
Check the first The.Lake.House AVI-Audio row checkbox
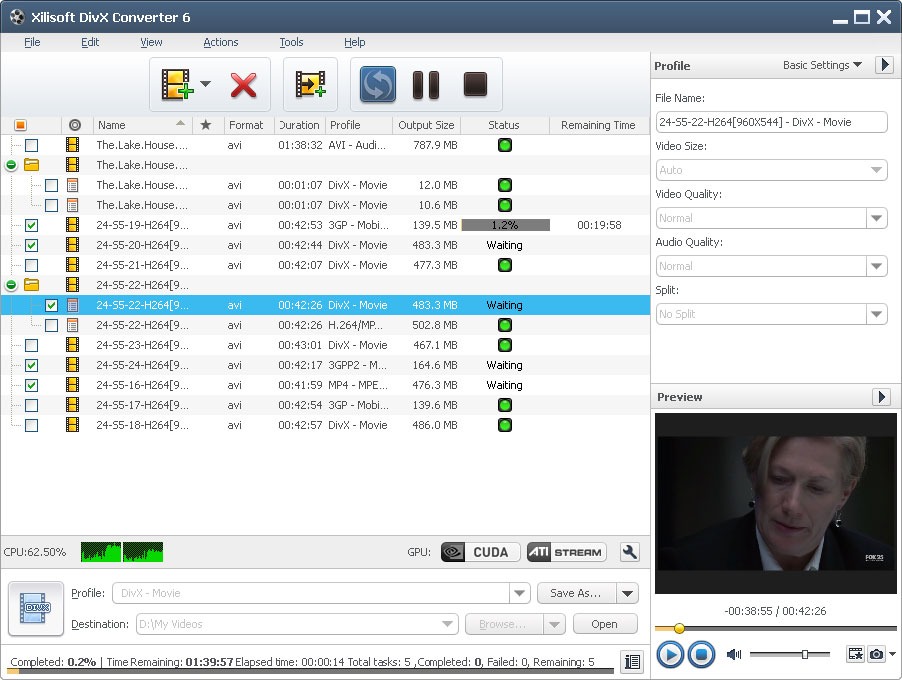pyautogui.click(x=32, y=145)
